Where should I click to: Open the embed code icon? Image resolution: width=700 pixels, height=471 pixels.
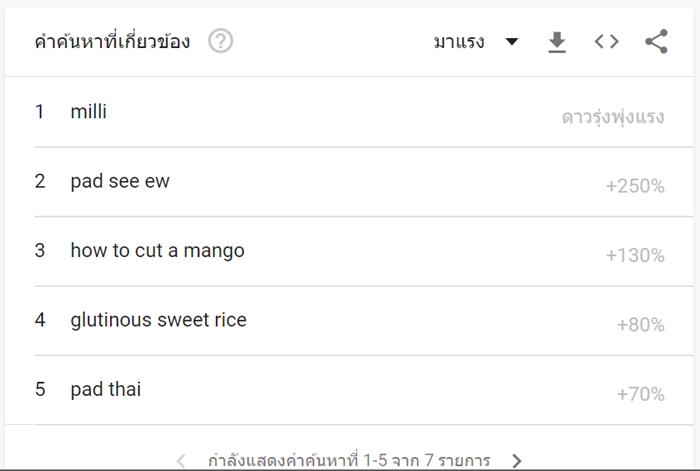606,42
